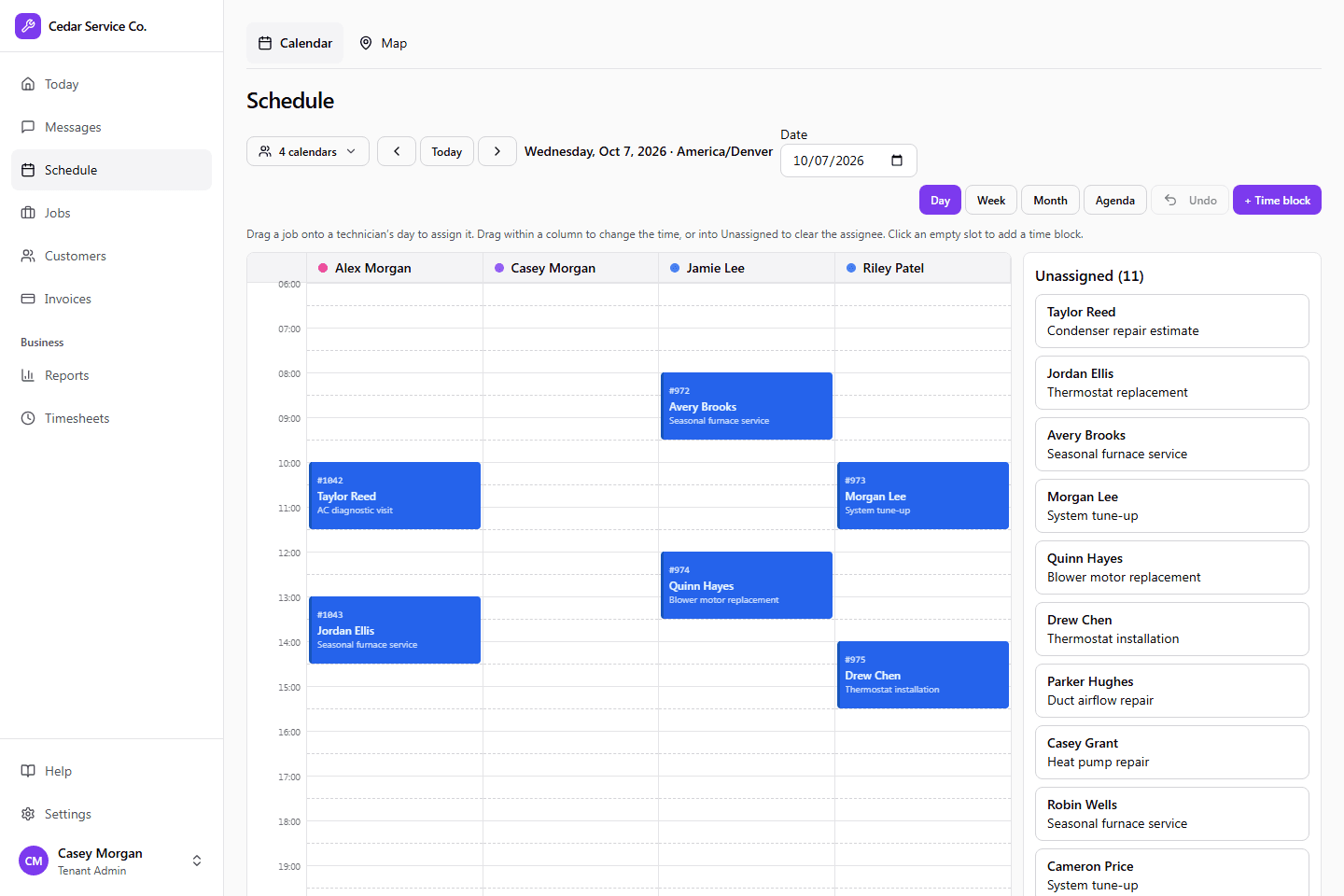Click the Invoices card icon
This screenshot has width=1344, height=896.
[x=28, y=299]
